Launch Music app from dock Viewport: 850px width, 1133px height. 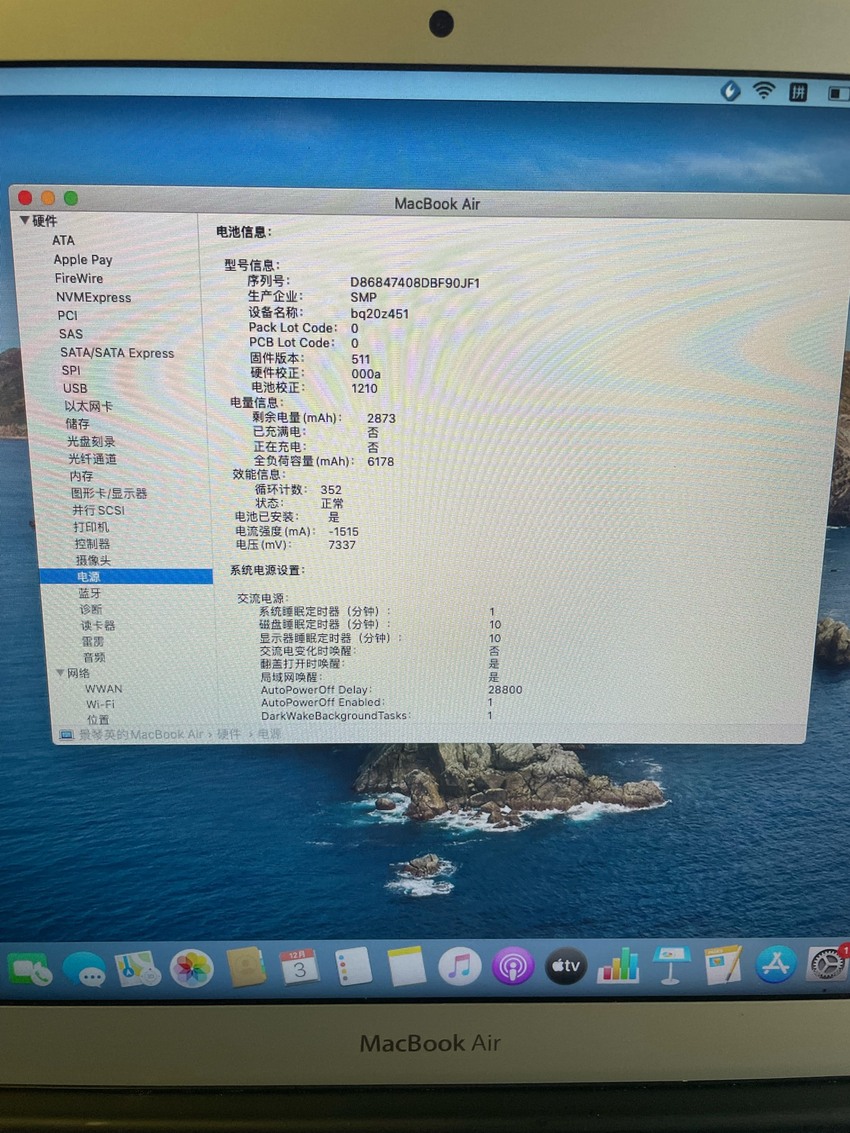click(x=460, y=966)
